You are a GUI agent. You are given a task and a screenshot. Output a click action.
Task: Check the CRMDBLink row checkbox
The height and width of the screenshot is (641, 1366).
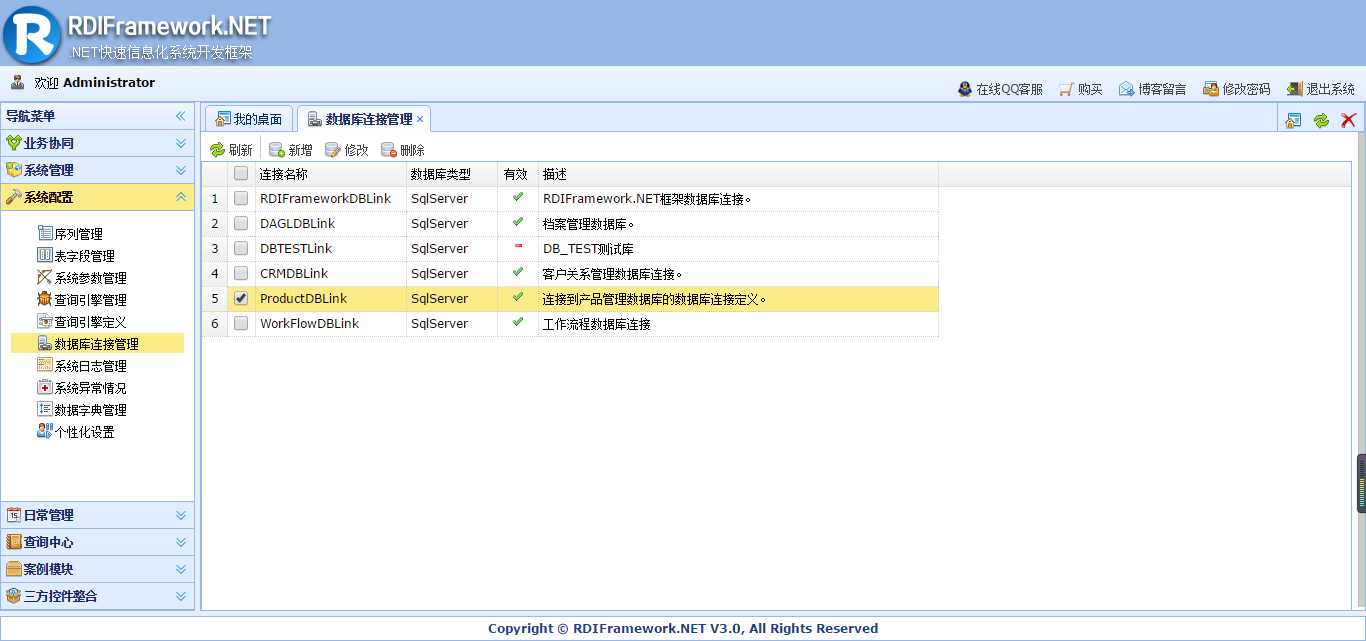click(241, 274)
